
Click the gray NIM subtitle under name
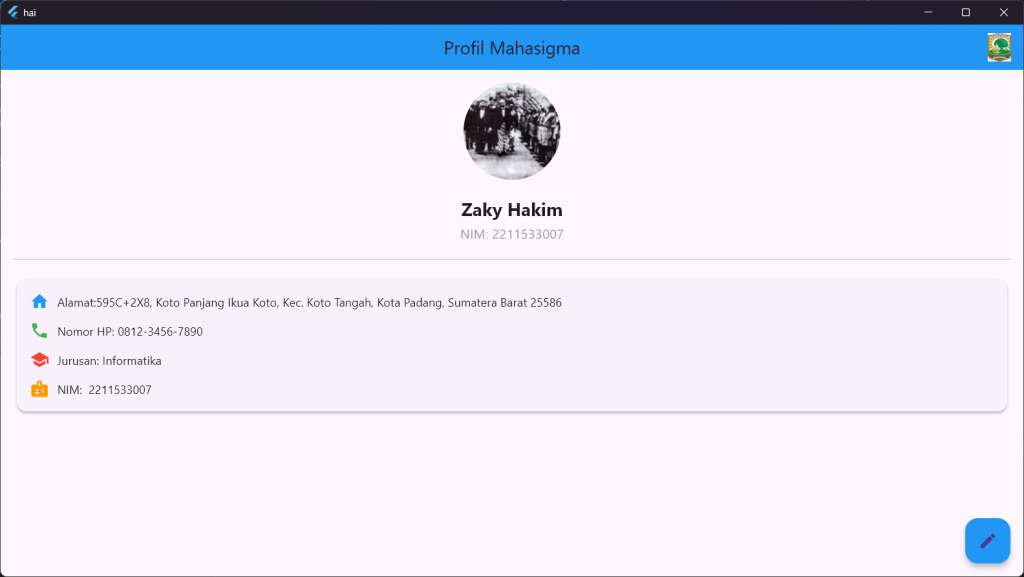tap(512, 235)
